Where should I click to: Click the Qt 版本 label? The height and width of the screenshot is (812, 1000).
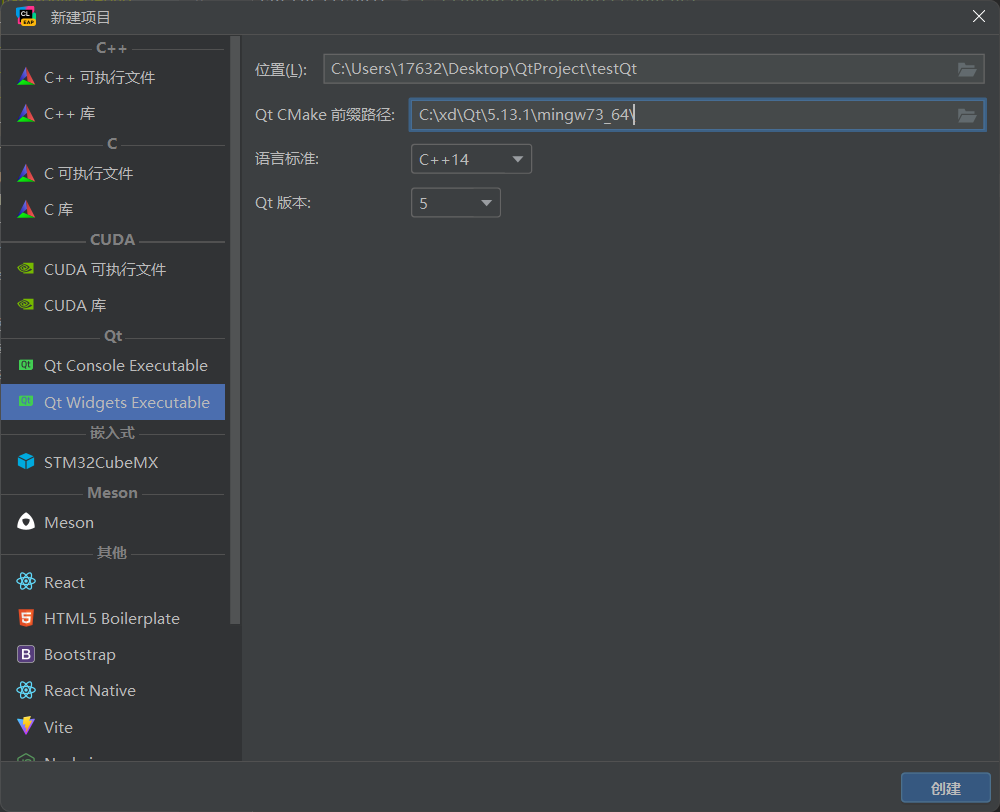283,203
